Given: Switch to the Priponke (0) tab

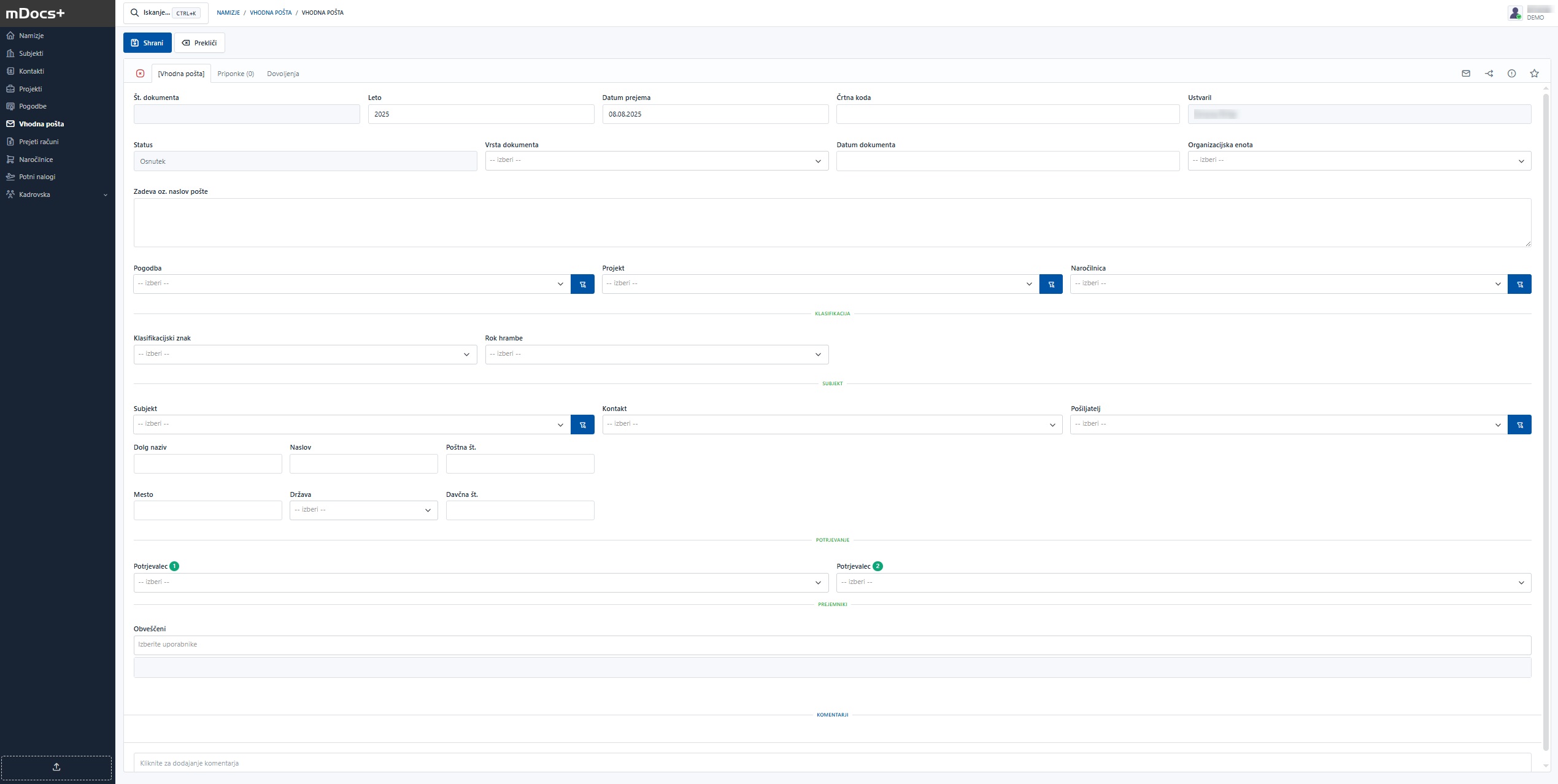Looking at the screenshot, I should (x=236, y=74).
